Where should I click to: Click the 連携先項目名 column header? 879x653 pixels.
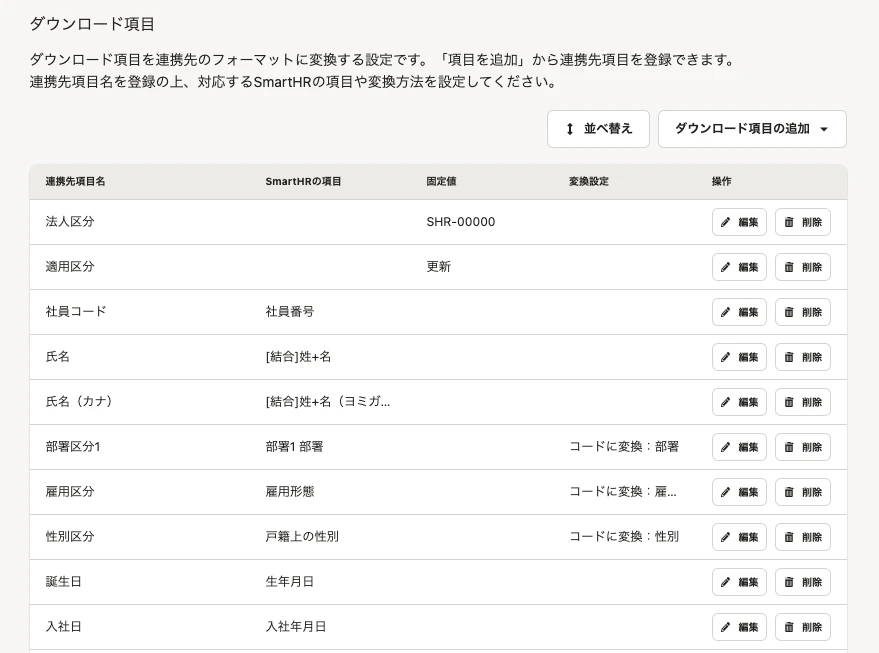[x=75, y=182]
